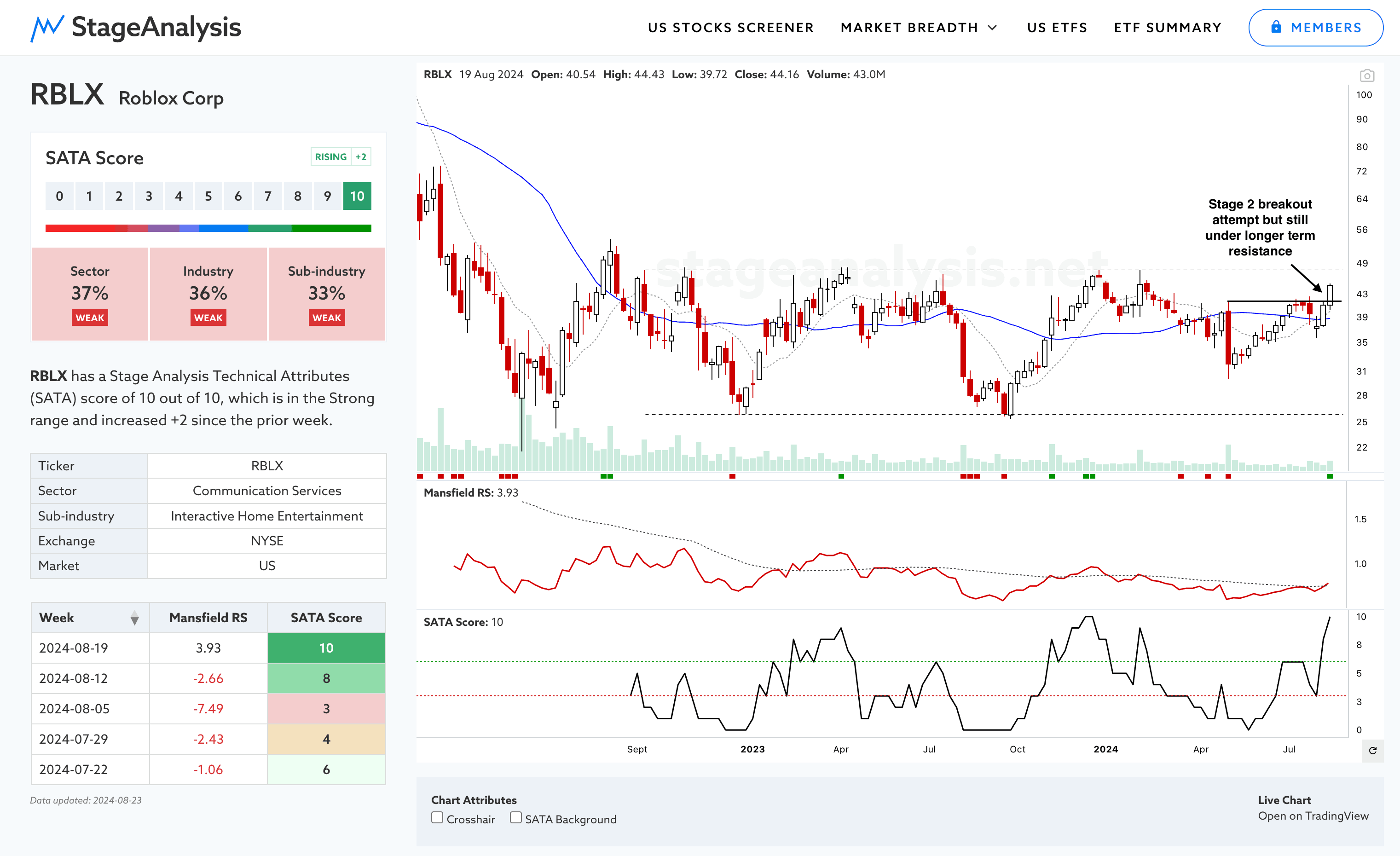Click the Mansfield RS column header
The image size is (1400, 856).
tap(208, 618)
